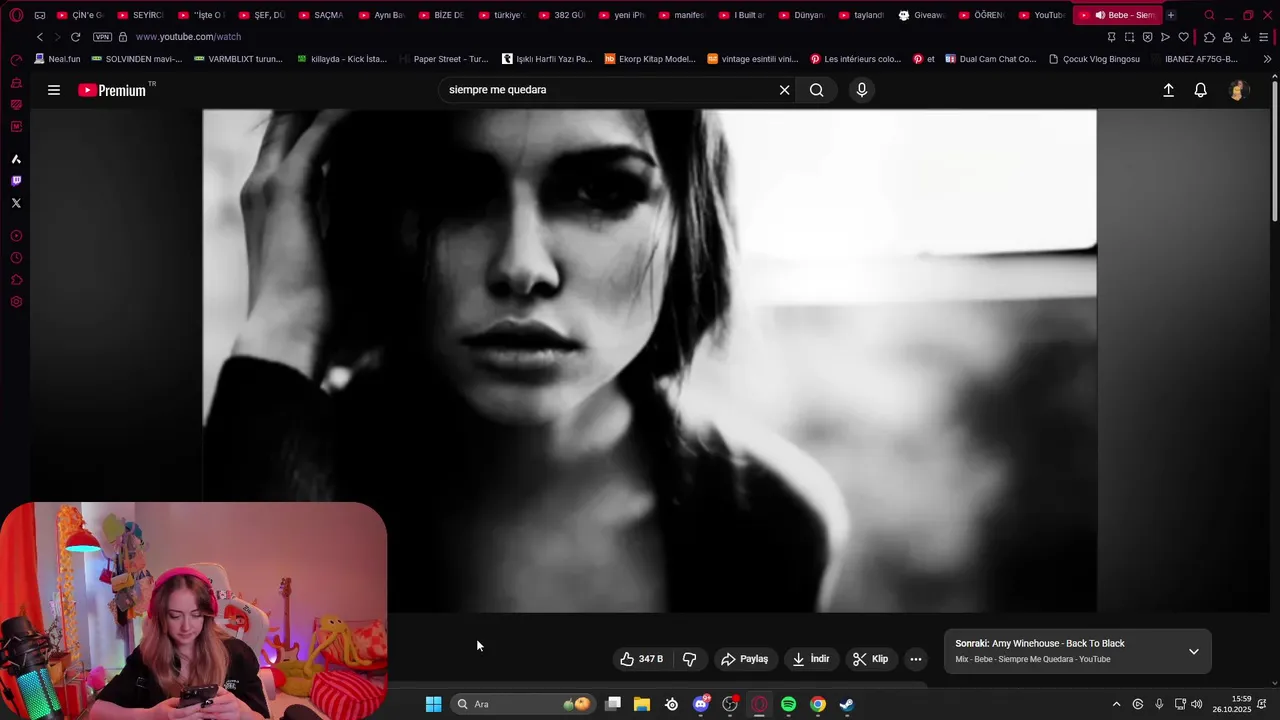Open 'Çocuk Vlog Bingosu' bookmark

coord(1094,59)
